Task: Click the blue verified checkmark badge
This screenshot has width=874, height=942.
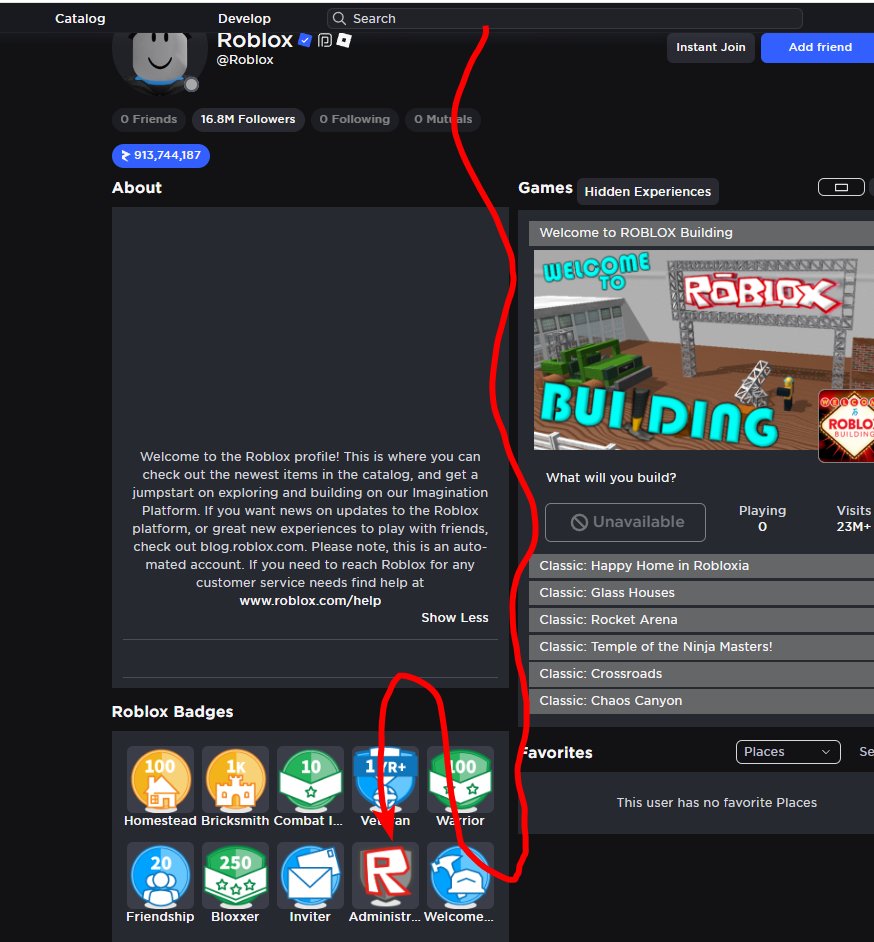Action: pos(305,40)
